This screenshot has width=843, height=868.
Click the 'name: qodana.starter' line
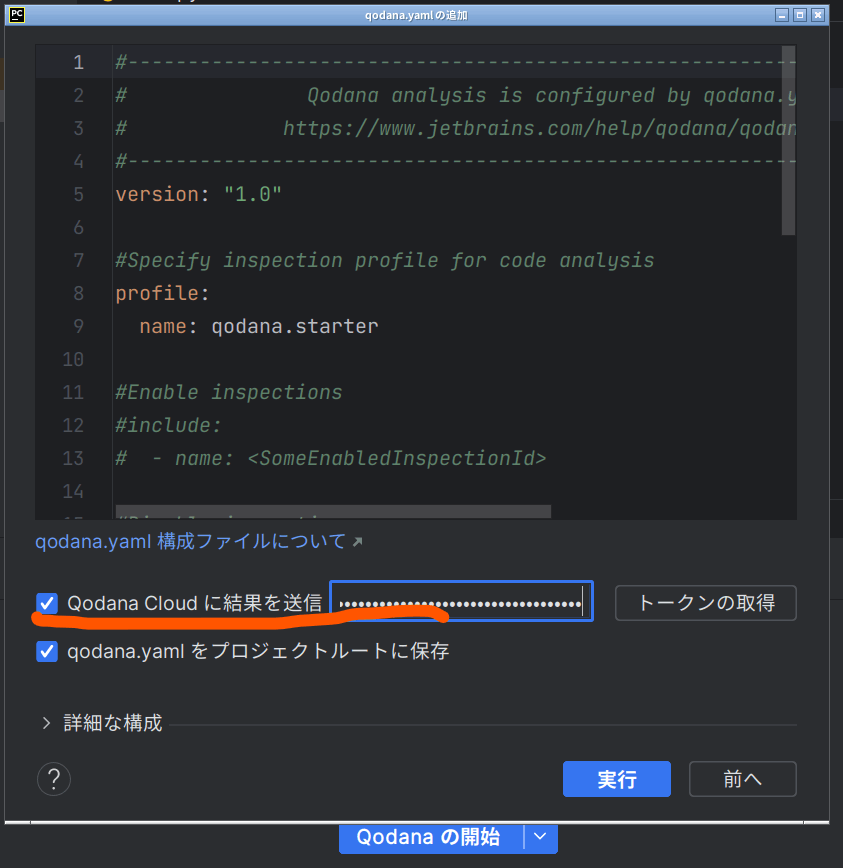click(259, 326)
